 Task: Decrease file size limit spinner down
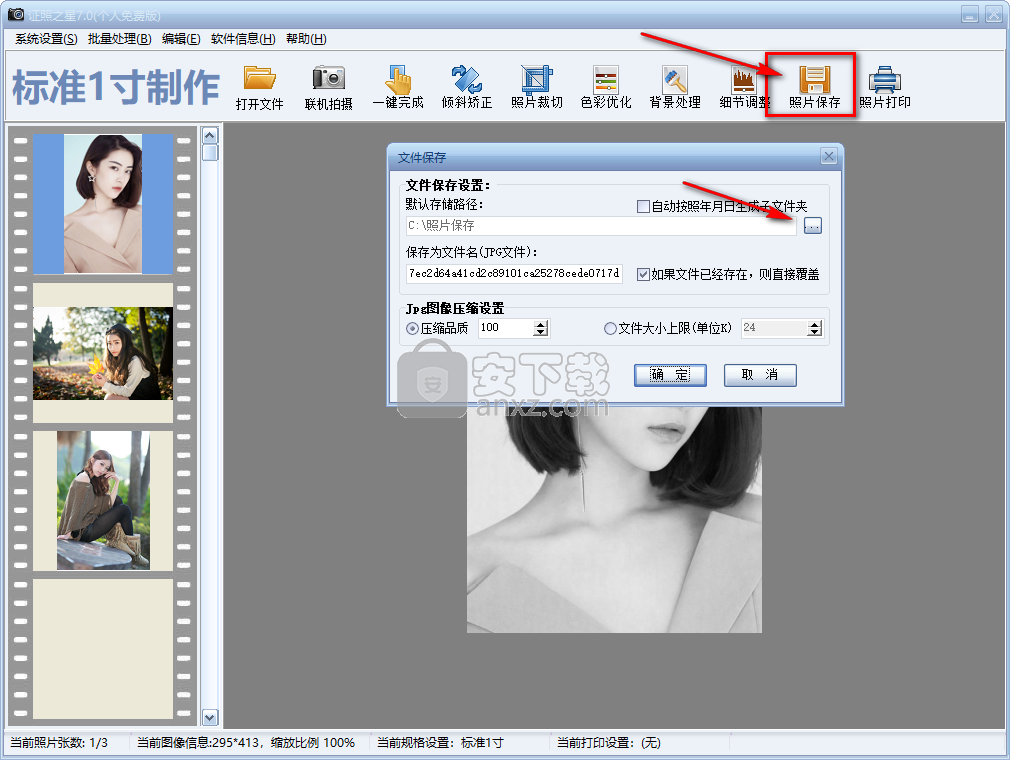pyautogui.click(x=815, y=332)
